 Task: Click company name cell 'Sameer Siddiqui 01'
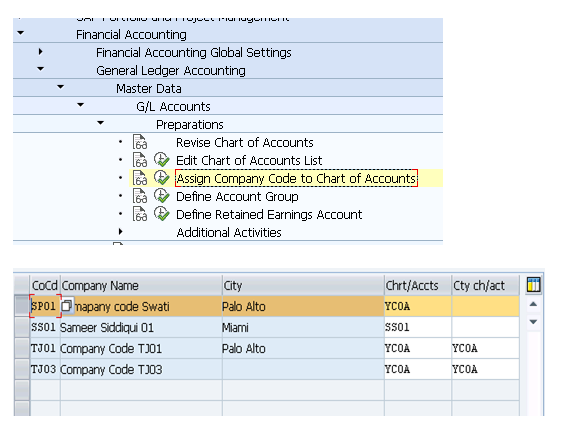[x=141, y=327]
